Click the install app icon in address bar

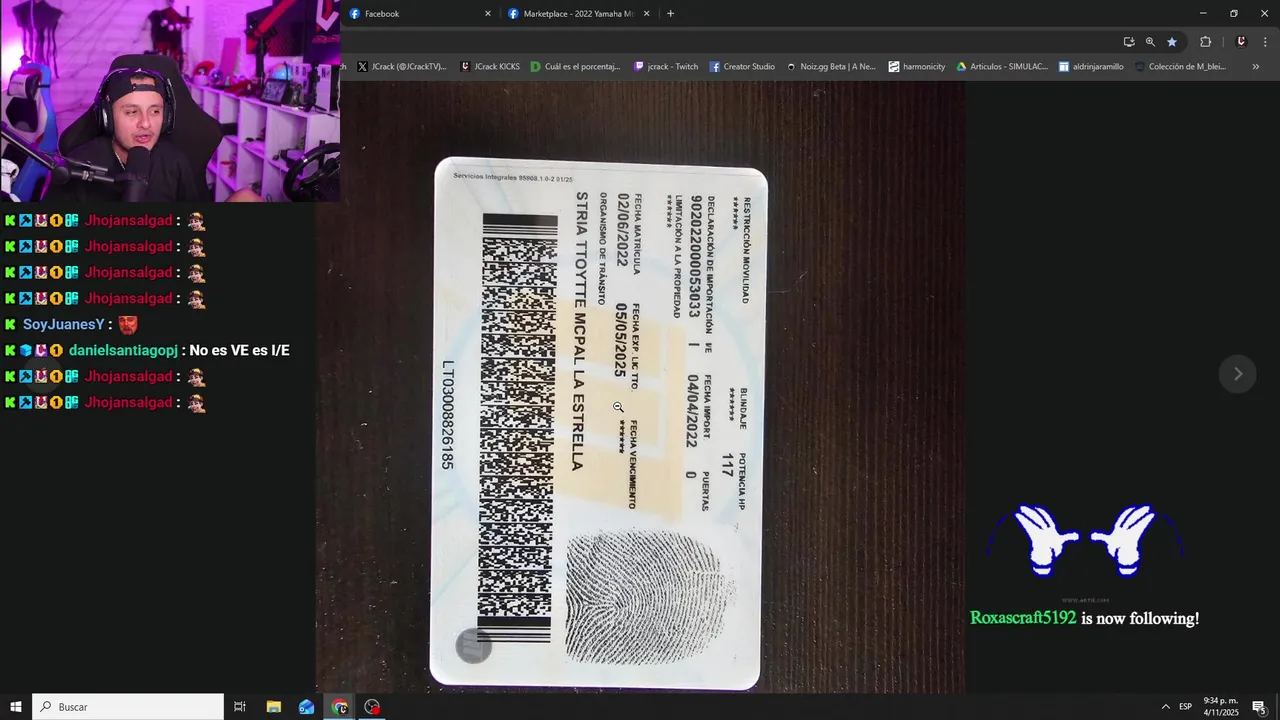[x=1129, y=42]
